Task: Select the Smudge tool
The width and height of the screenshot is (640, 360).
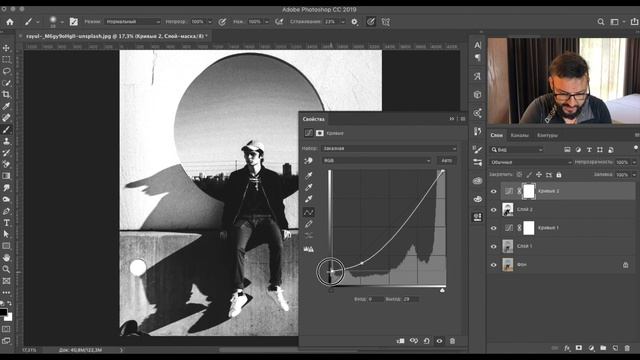Action: click(x=6, y=188)
